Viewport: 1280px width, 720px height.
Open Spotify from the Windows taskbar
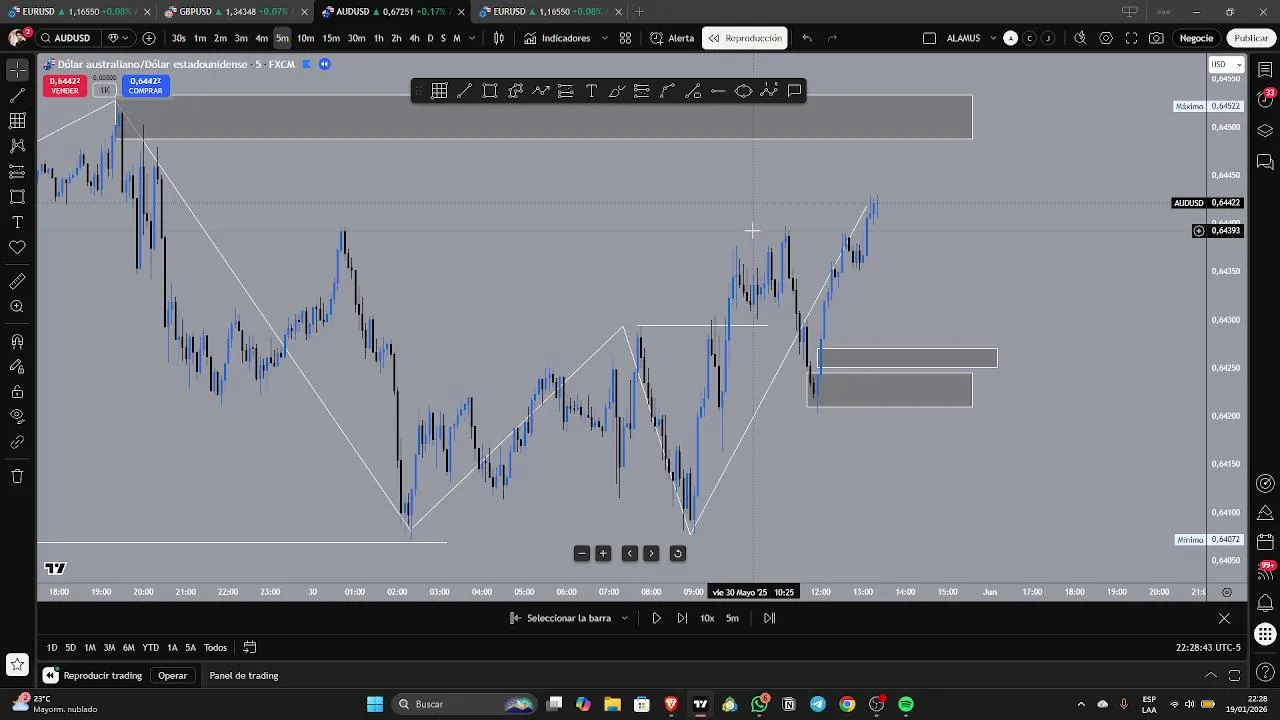[x=906, y=704]
